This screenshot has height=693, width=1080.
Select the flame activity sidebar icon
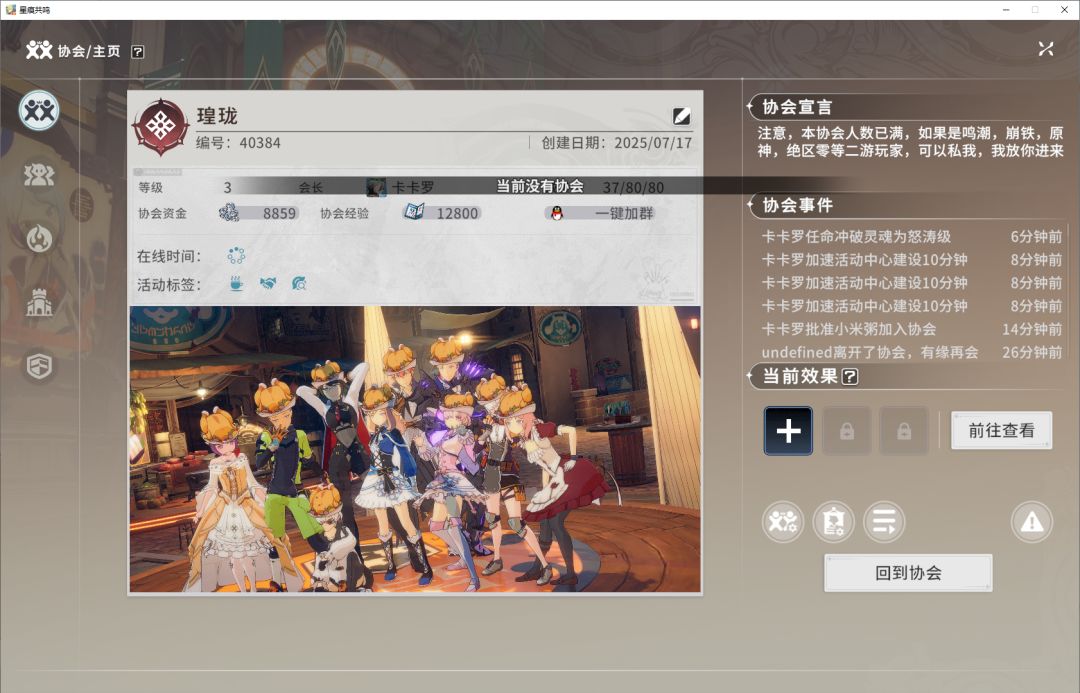(39, 238)
